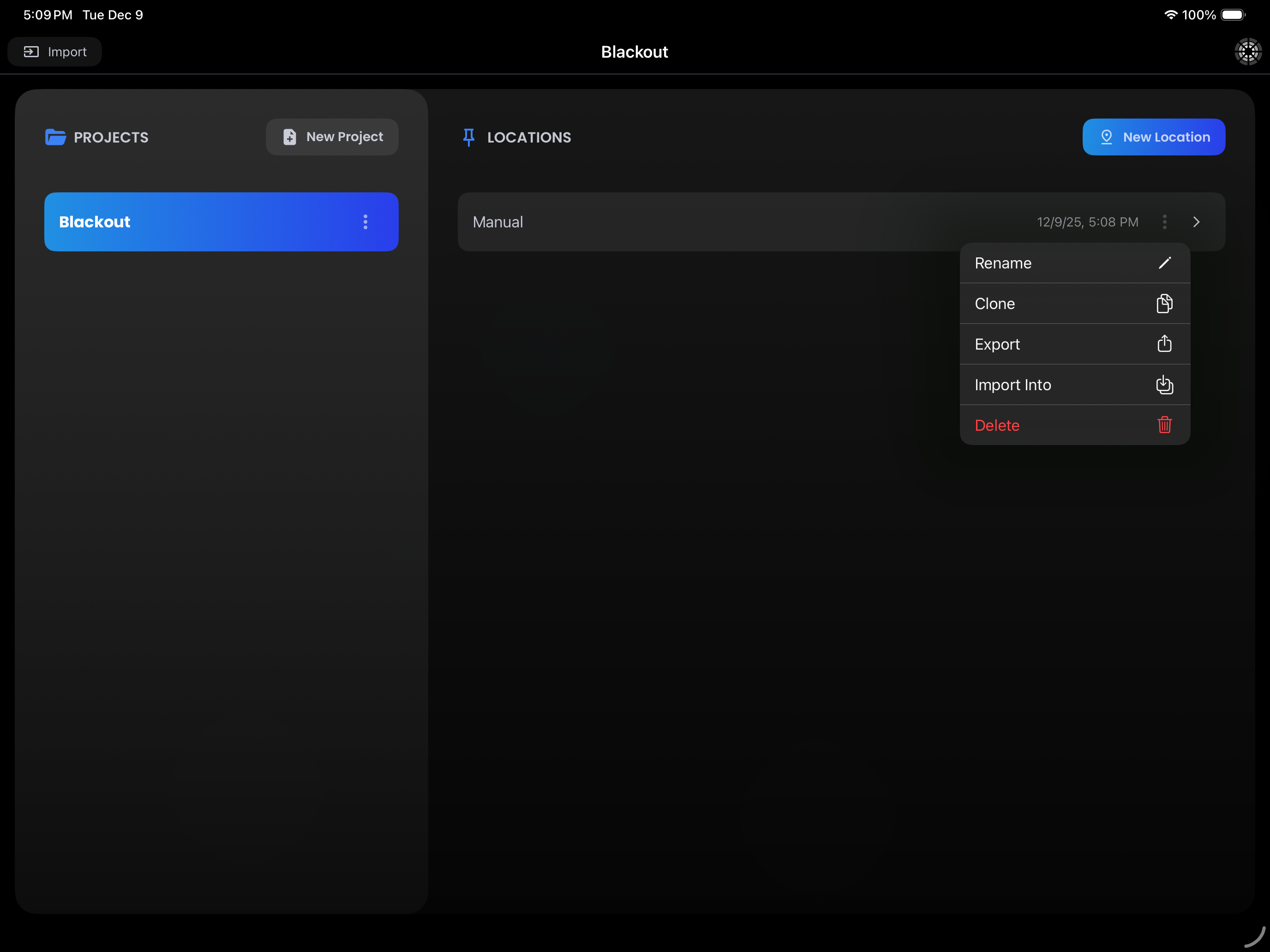This screenshot has width=1270, height=952.
Task: Click the pin icon next to LOCATIONS
Action: (x=468, y=137)
